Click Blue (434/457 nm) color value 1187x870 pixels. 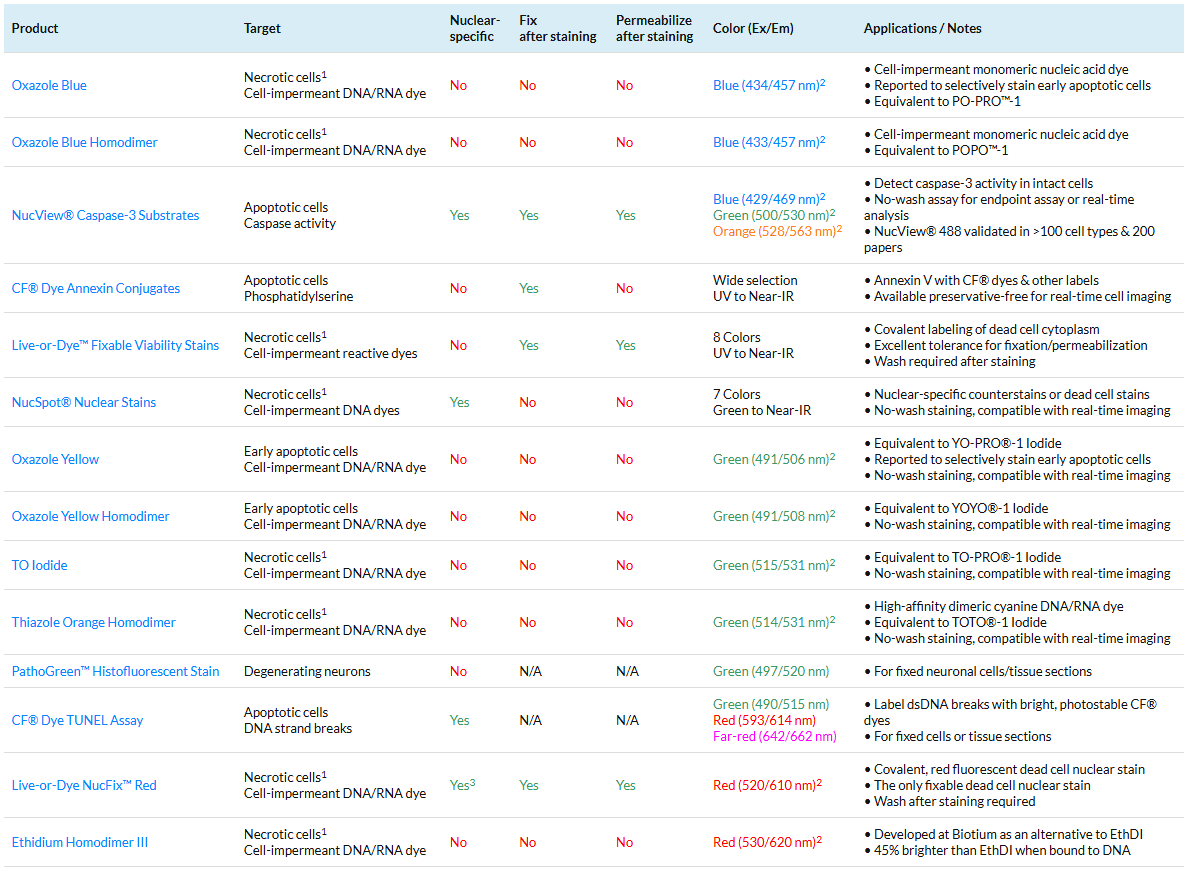[769, 86]
